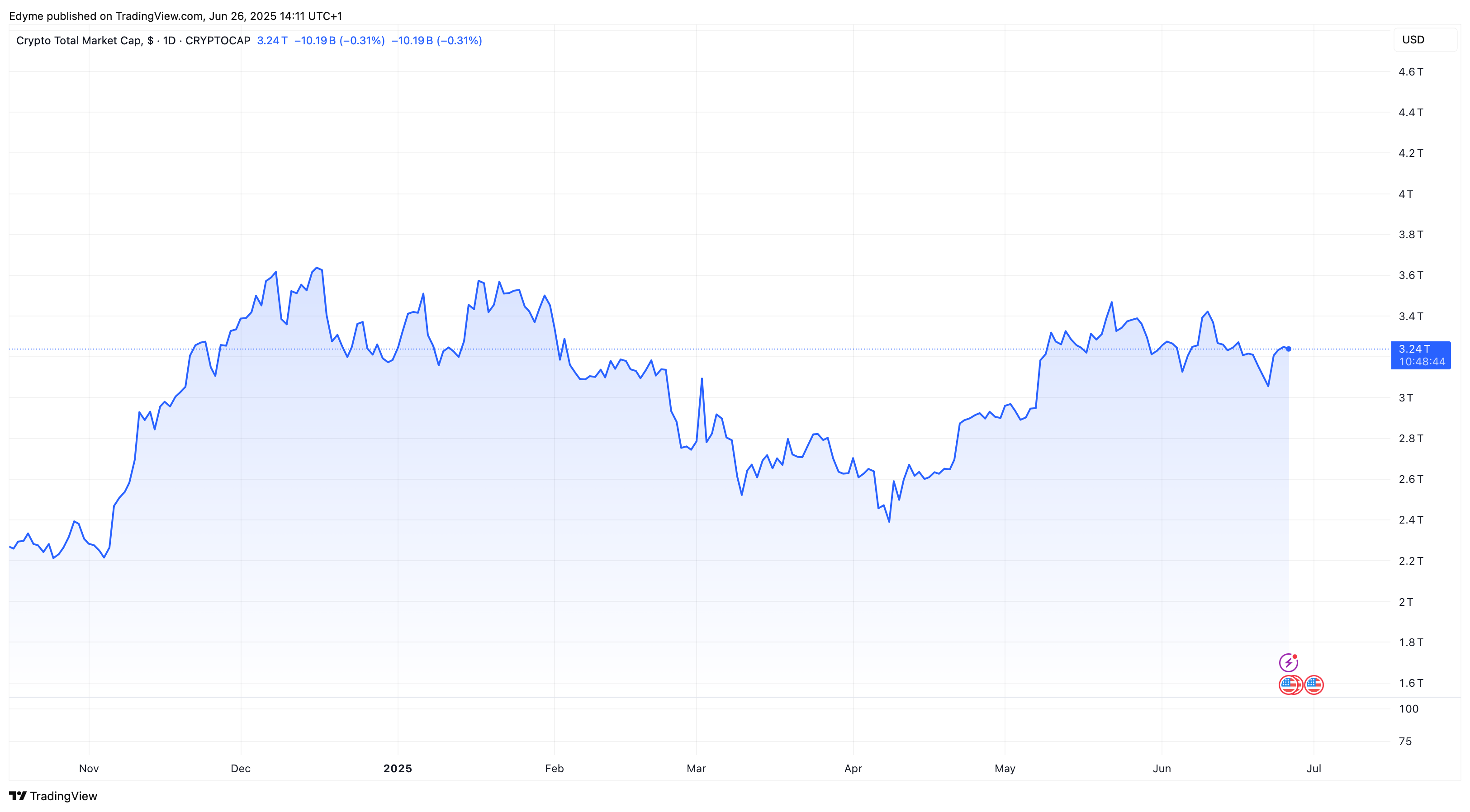Image resolution: width=1470 pixels, height=812 pixels.
Task: Click the 'Feb' time axis label
Action: click(x=555, y=769)
